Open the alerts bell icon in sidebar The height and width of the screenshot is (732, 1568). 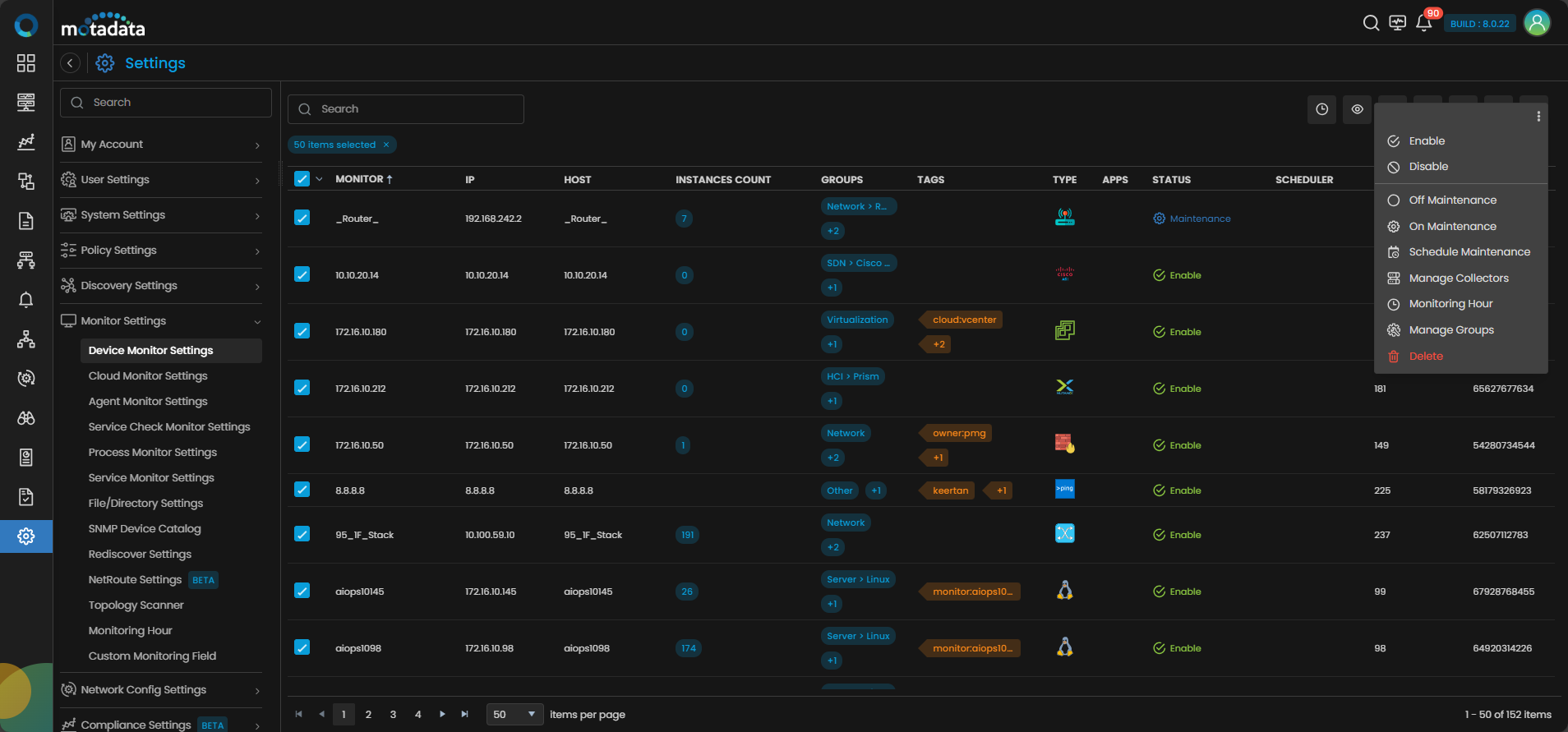[x=26, y=300]
